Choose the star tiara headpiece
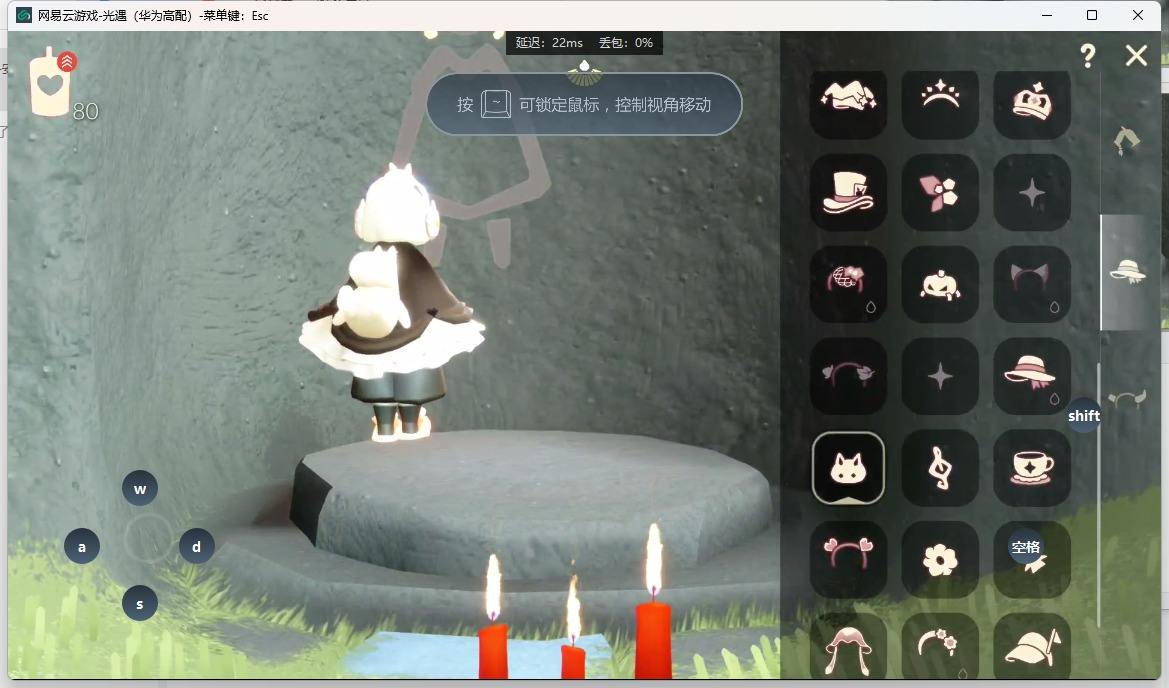Viewport: 1169px width, 688px height. (940, 102)
